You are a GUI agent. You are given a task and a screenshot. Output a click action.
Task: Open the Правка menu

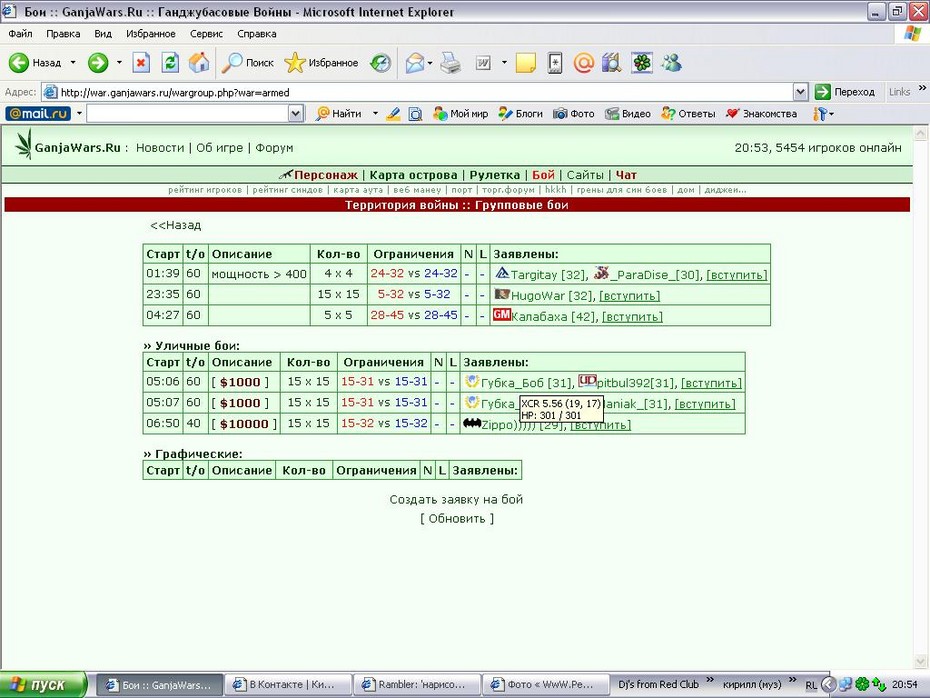63,34
